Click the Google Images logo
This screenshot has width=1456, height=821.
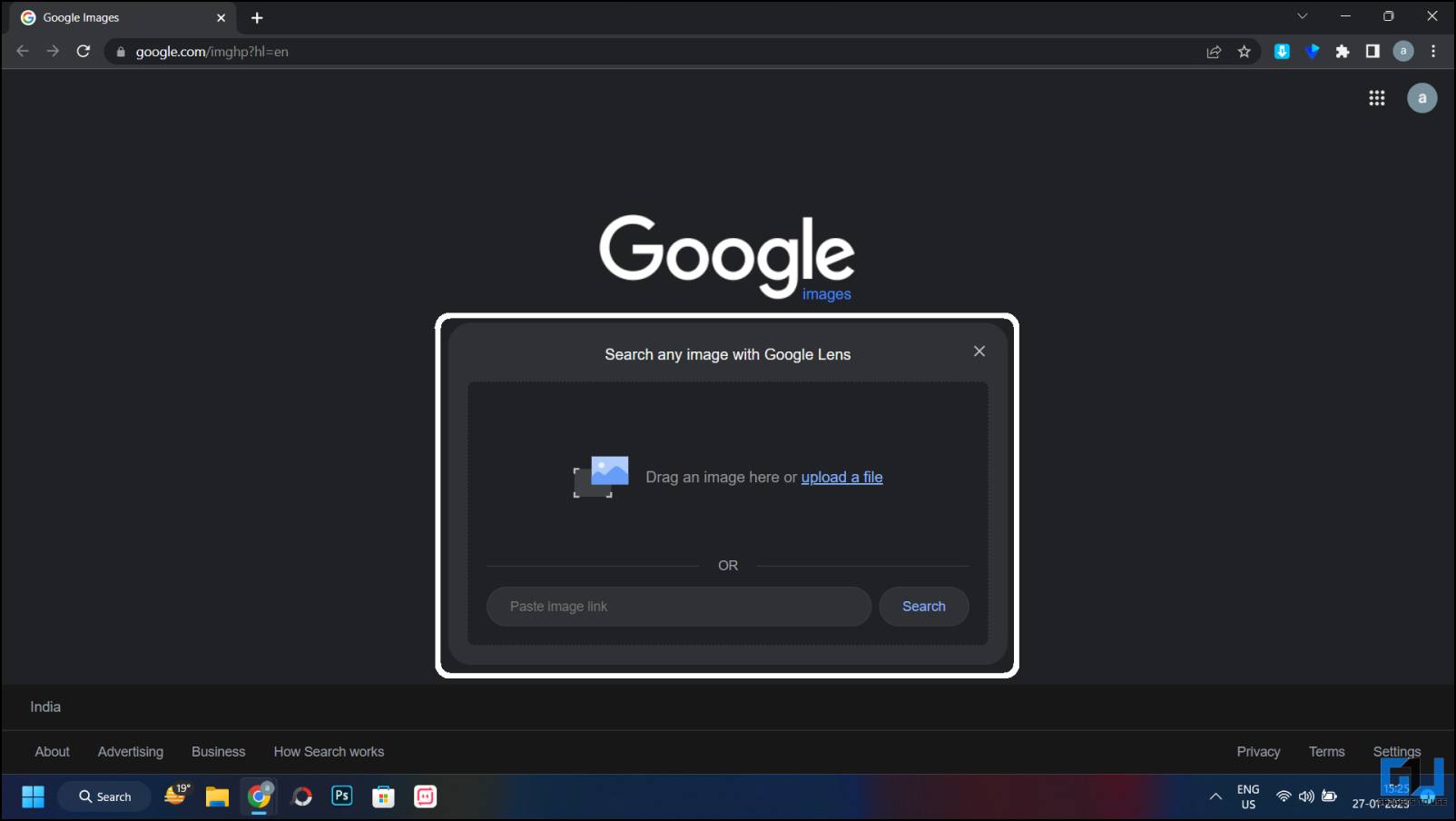tap(726, 257)
